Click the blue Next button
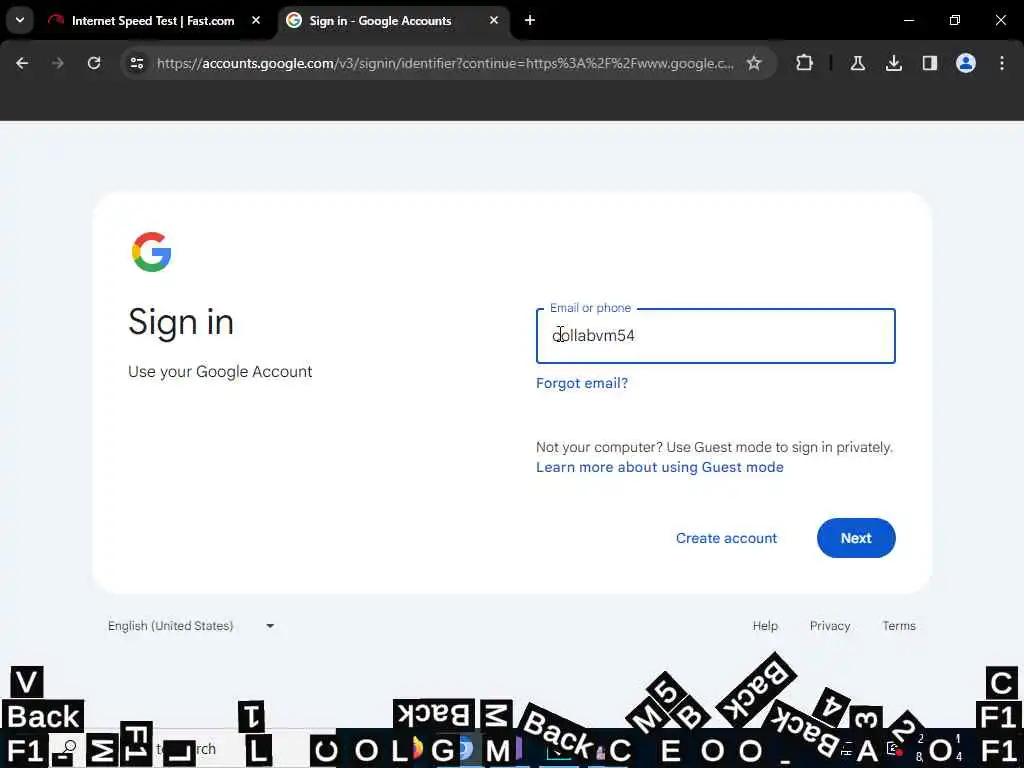1024x768 pixels. (856, 538)
